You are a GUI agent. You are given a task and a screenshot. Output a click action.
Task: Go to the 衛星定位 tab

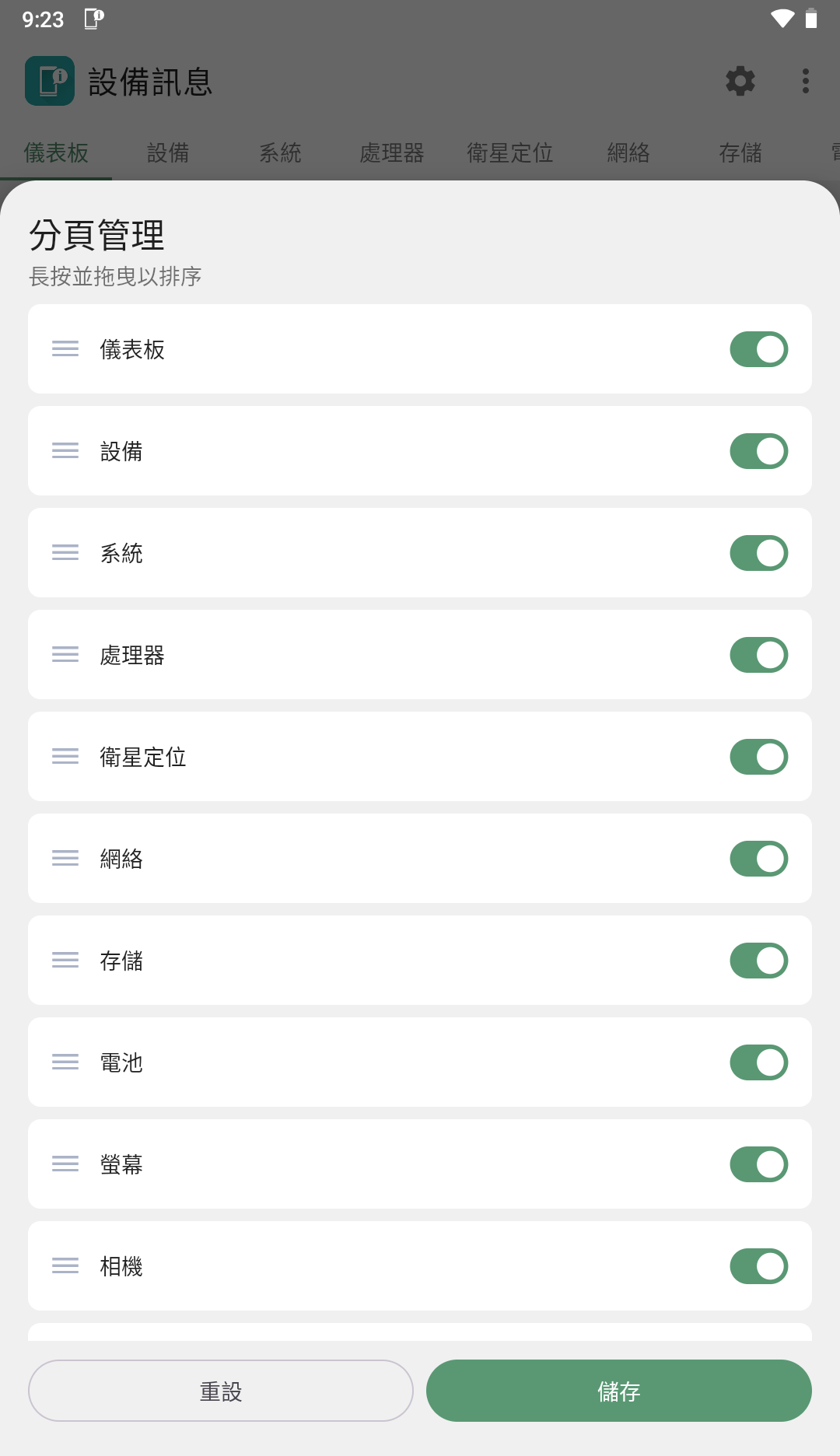point(509,153)
